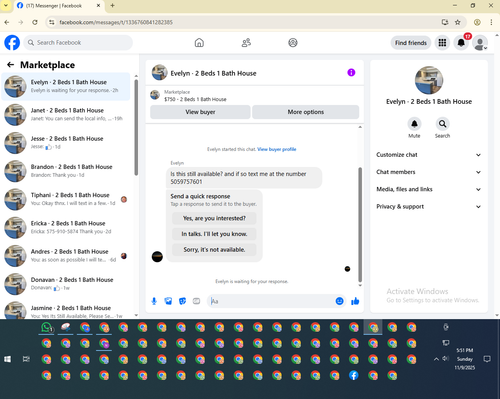Open a new Chrome tab
This screenshot has width=500, height=399.
(x=112, y=6)
